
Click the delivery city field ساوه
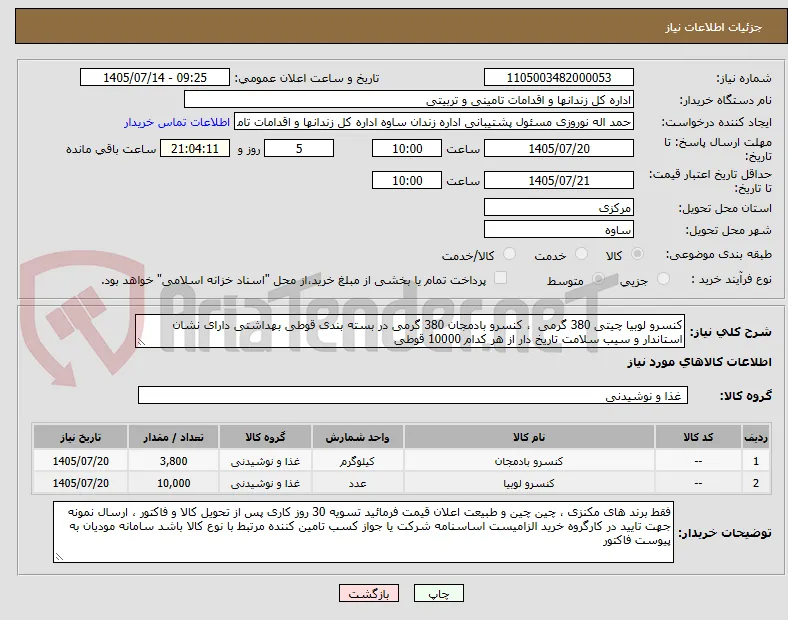559,230
